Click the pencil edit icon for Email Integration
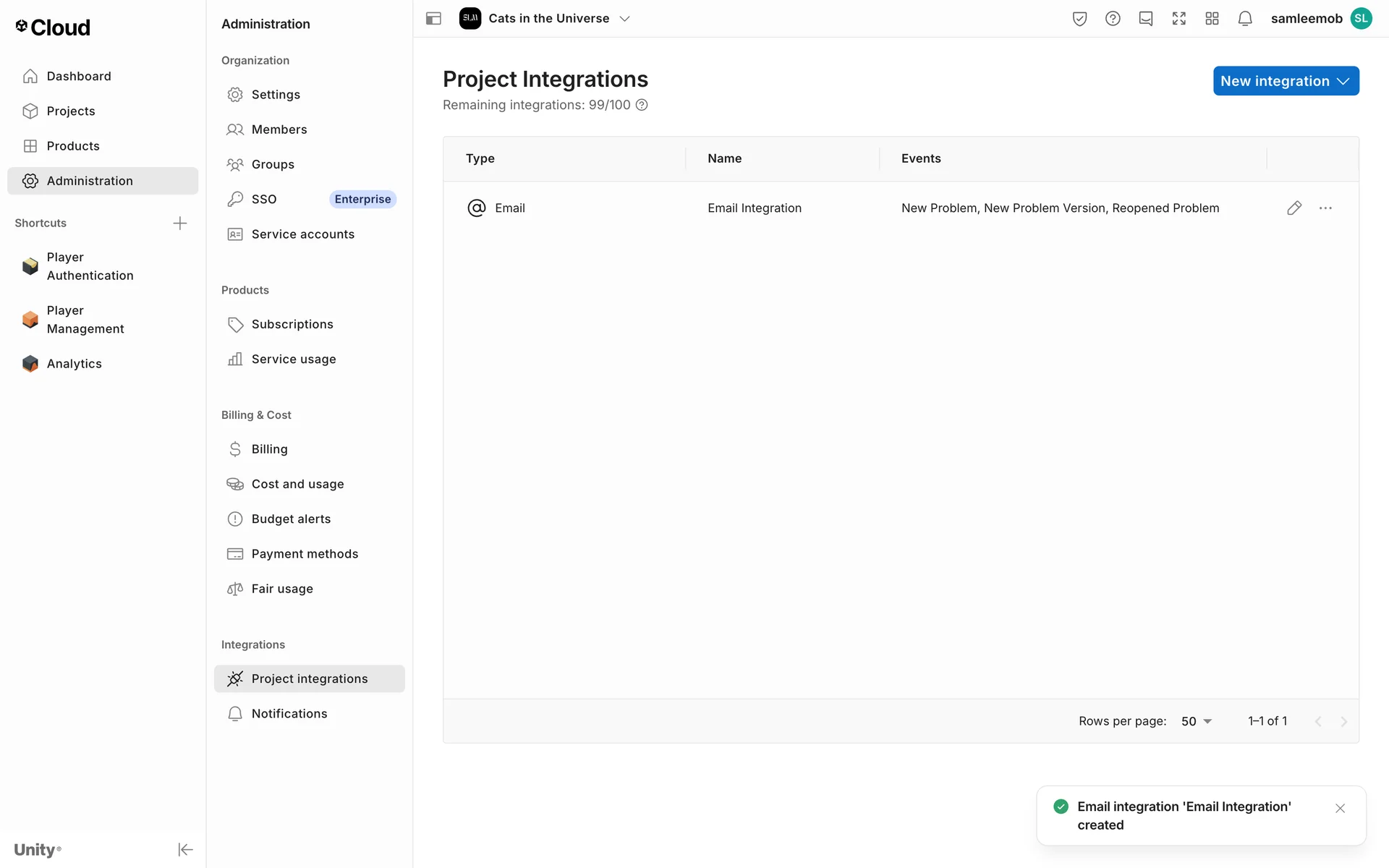Image resolution: width=1389 pixels, height=868 pixels. coord(1294,208)
